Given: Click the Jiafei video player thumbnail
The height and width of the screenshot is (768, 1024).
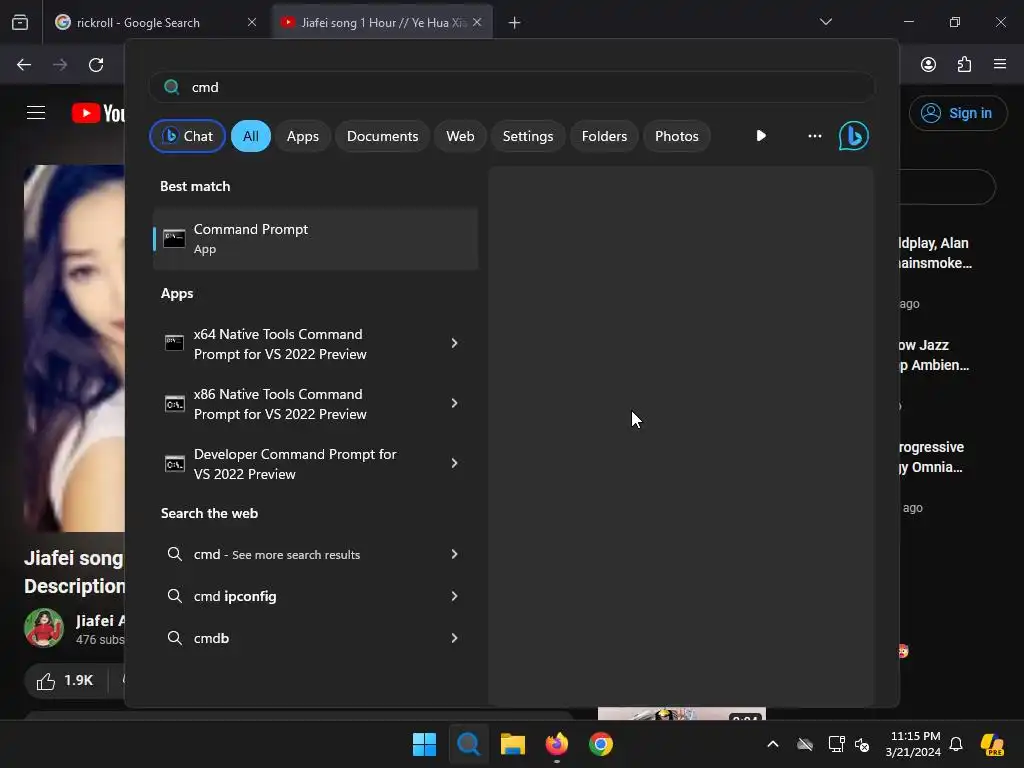Looking at the screenshot, I should click(74, 348).
